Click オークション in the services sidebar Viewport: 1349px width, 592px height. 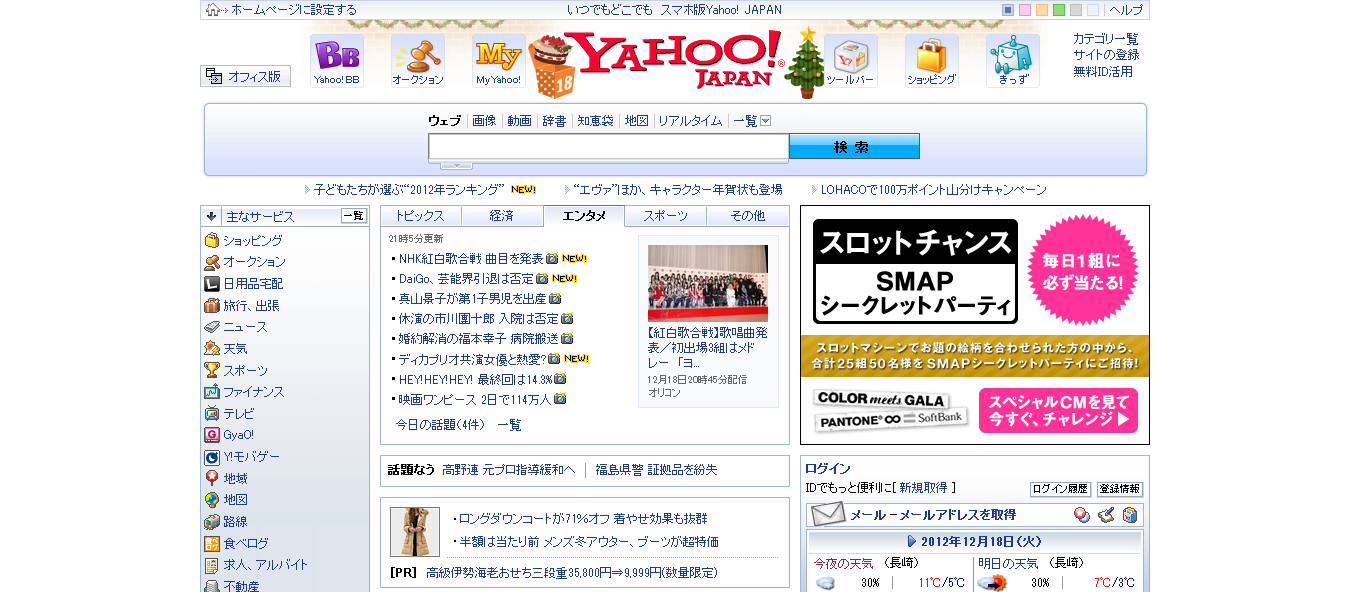(x=254, y=262)
